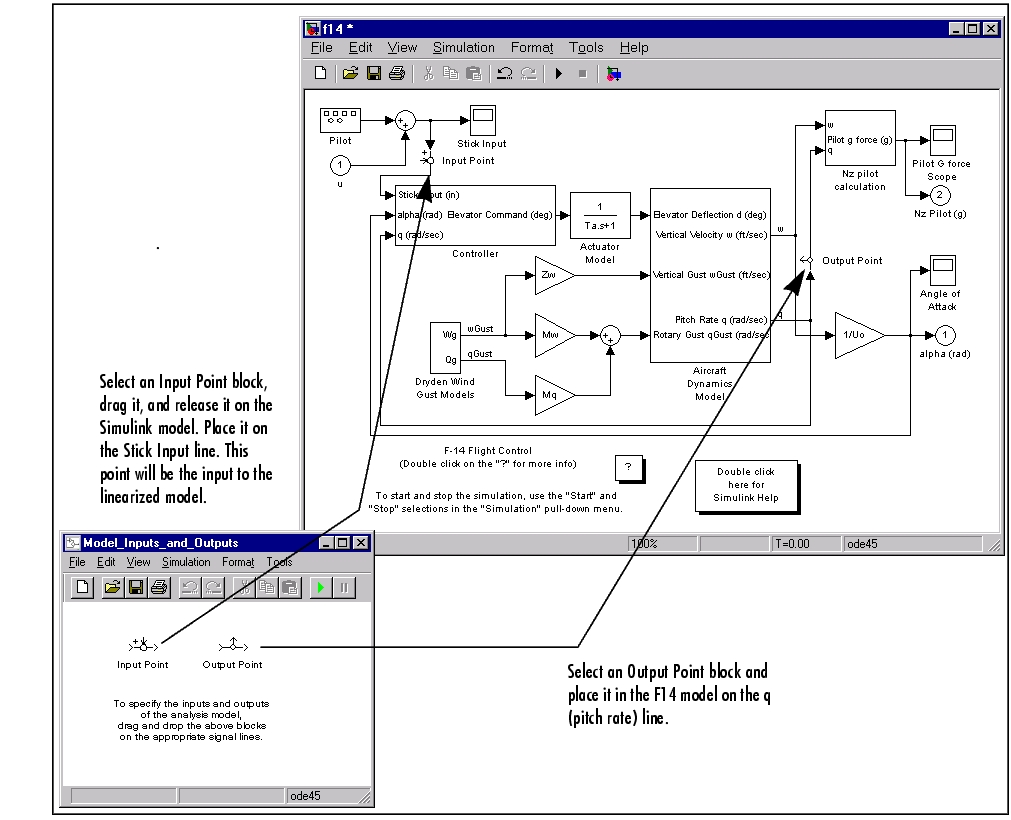
Task: Open File menu in f14 window
Action: click(x=322, y=48)
